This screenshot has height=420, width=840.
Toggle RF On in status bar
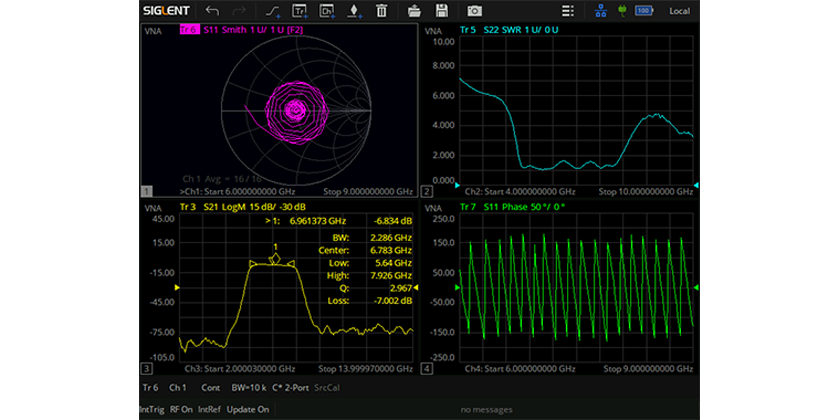[x=180, y=409]
